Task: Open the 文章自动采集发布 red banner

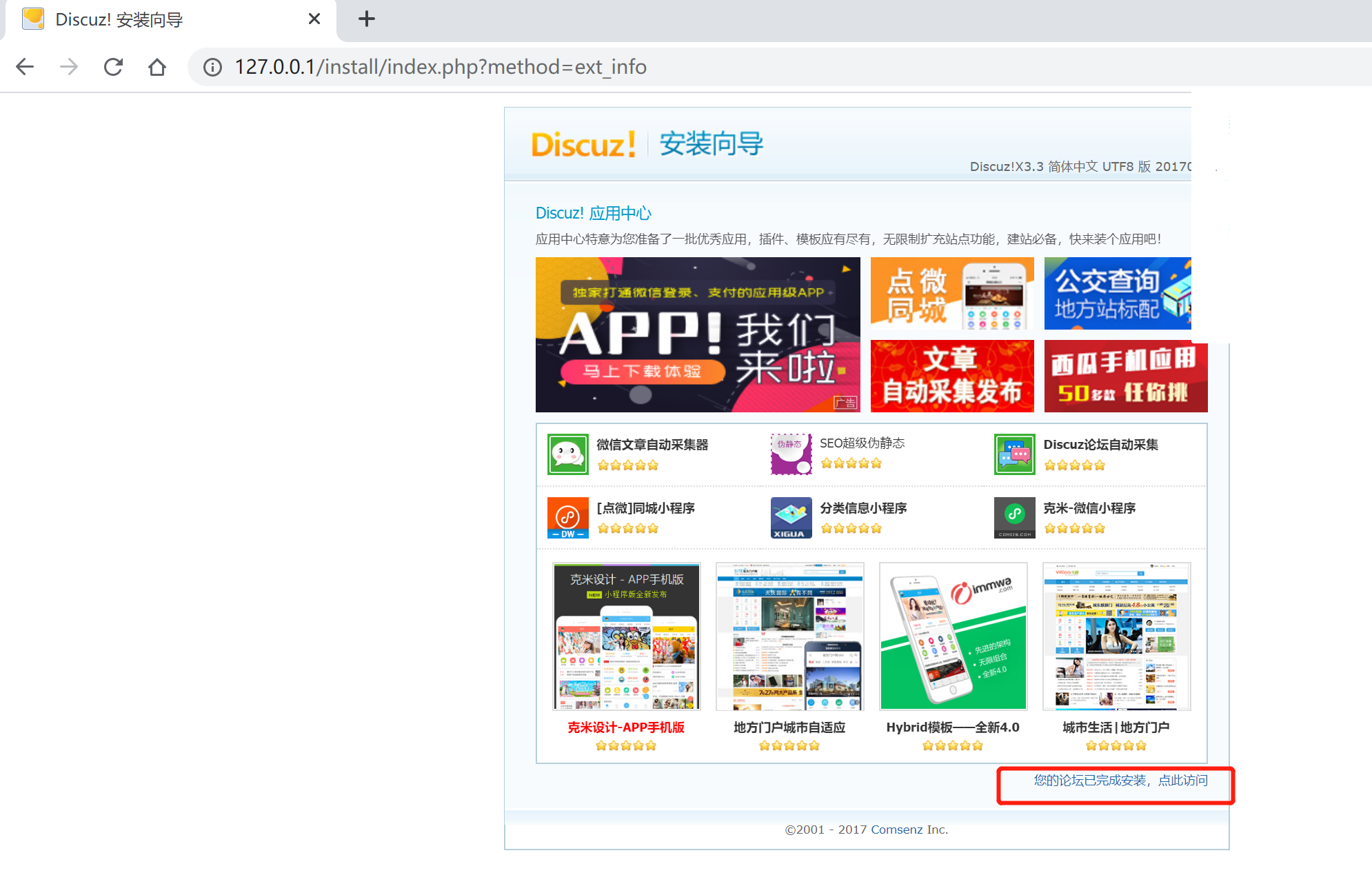Action: (x=951, y=376)
